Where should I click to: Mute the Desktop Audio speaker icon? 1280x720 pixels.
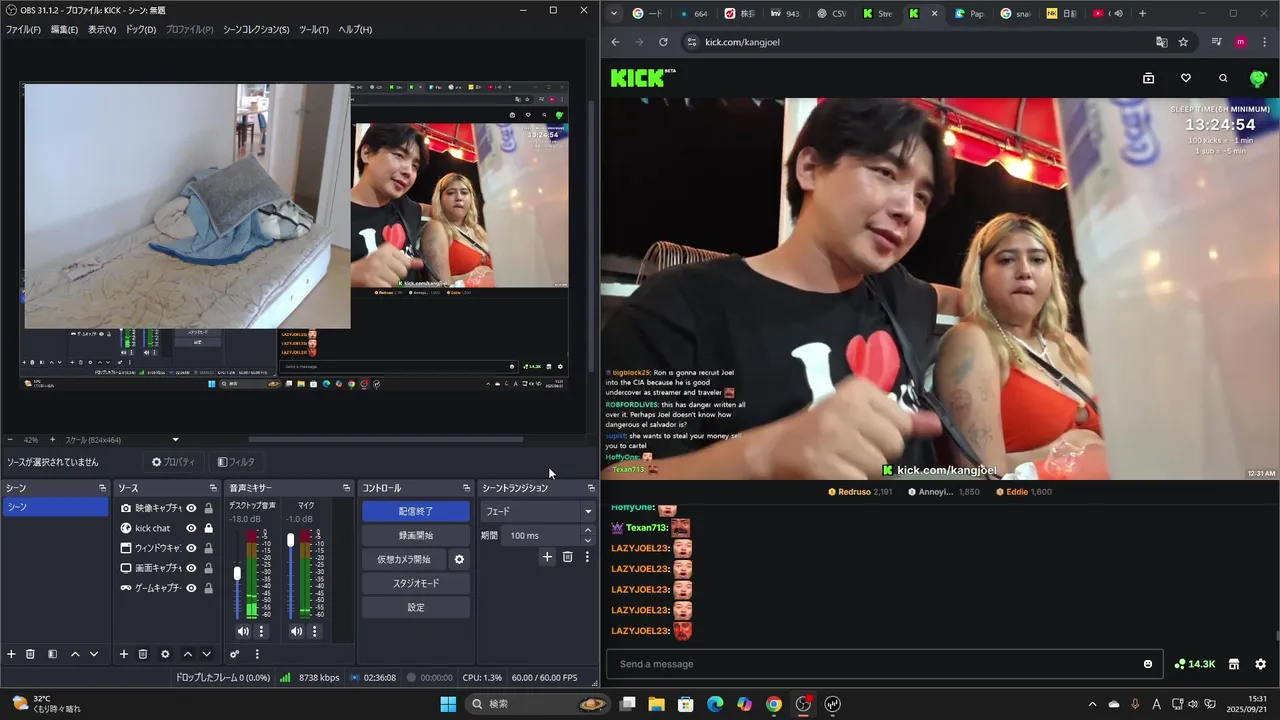[x=243, y=631]
